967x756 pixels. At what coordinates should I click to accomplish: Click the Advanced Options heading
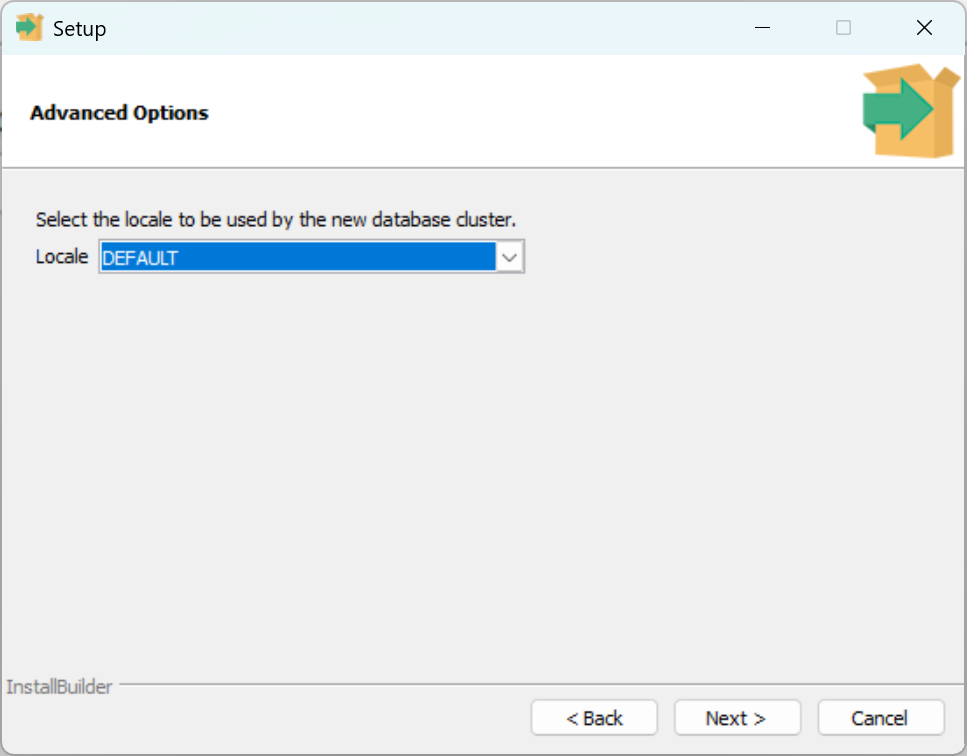pyautogui.click(x=119, y=113)
